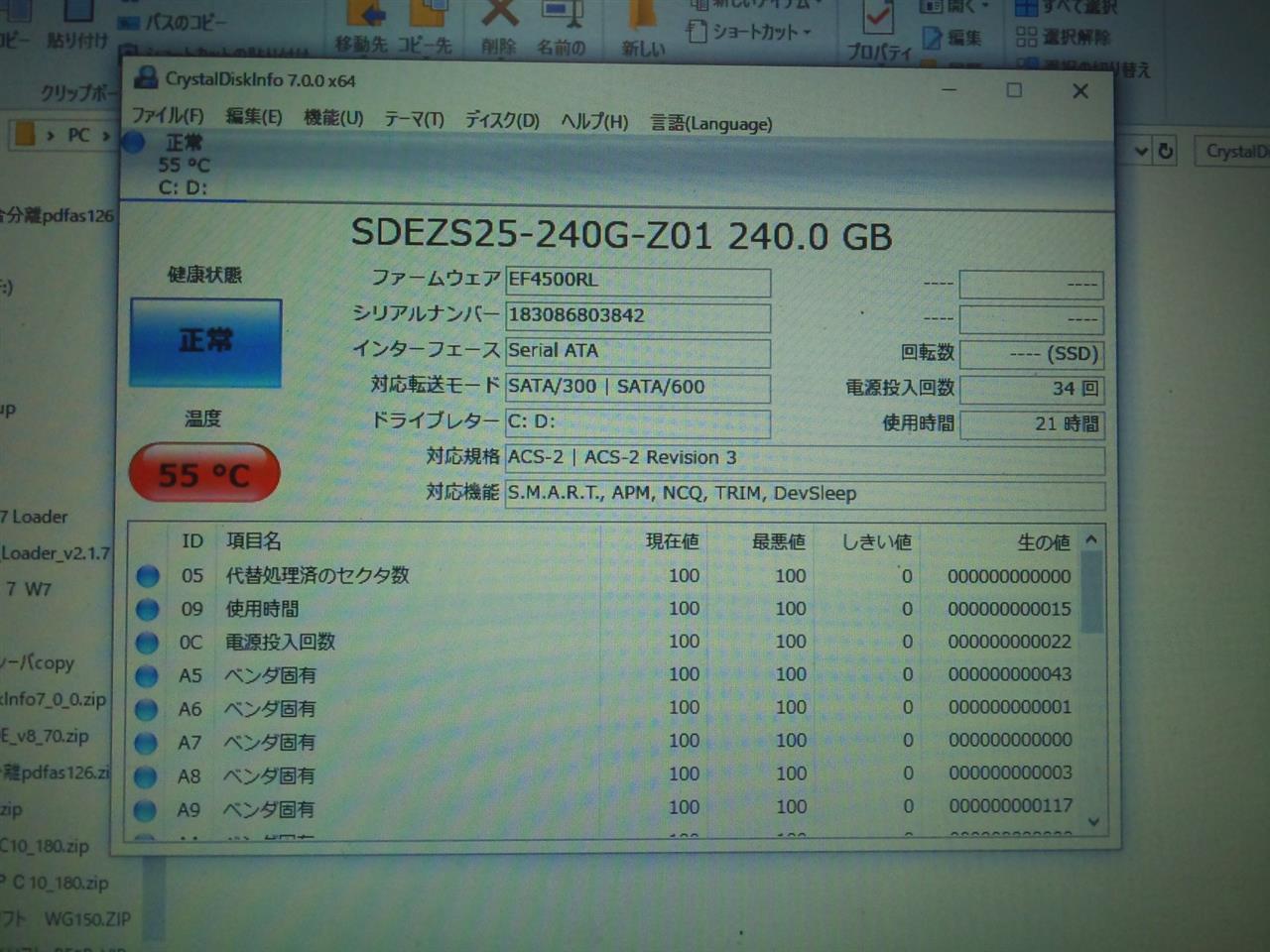The width and height of the screenshot is (1270, 952).
Task: Click the 項目名 column header
Action: coord(254,540)
